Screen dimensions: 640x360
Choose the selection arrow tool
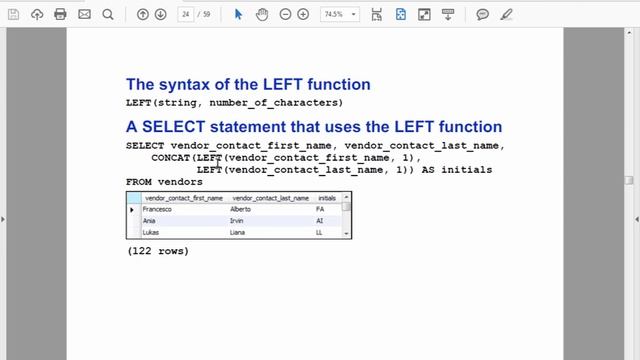(238, 15)
